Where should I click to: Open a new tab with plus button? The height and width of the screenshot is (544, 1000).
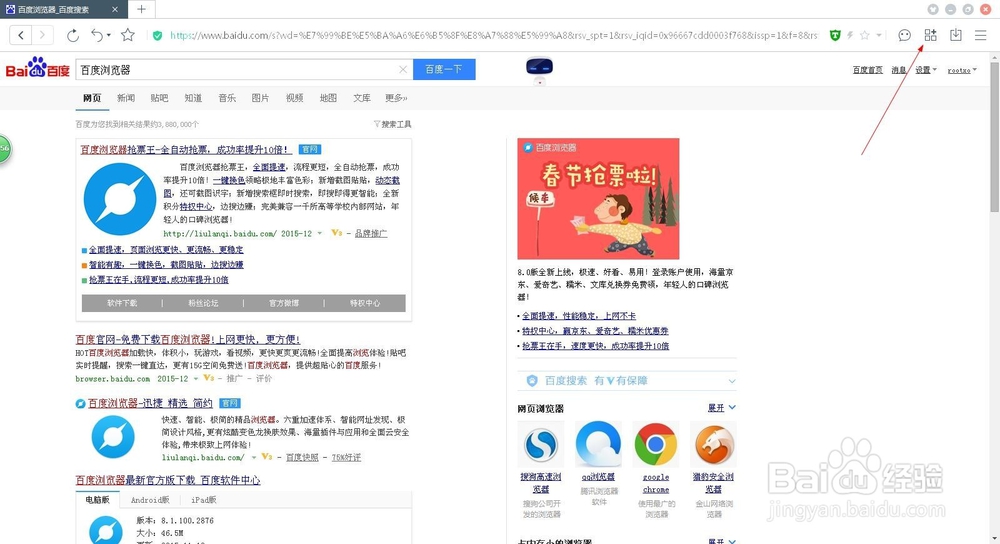pyautogui.click(x=141, y=9)
